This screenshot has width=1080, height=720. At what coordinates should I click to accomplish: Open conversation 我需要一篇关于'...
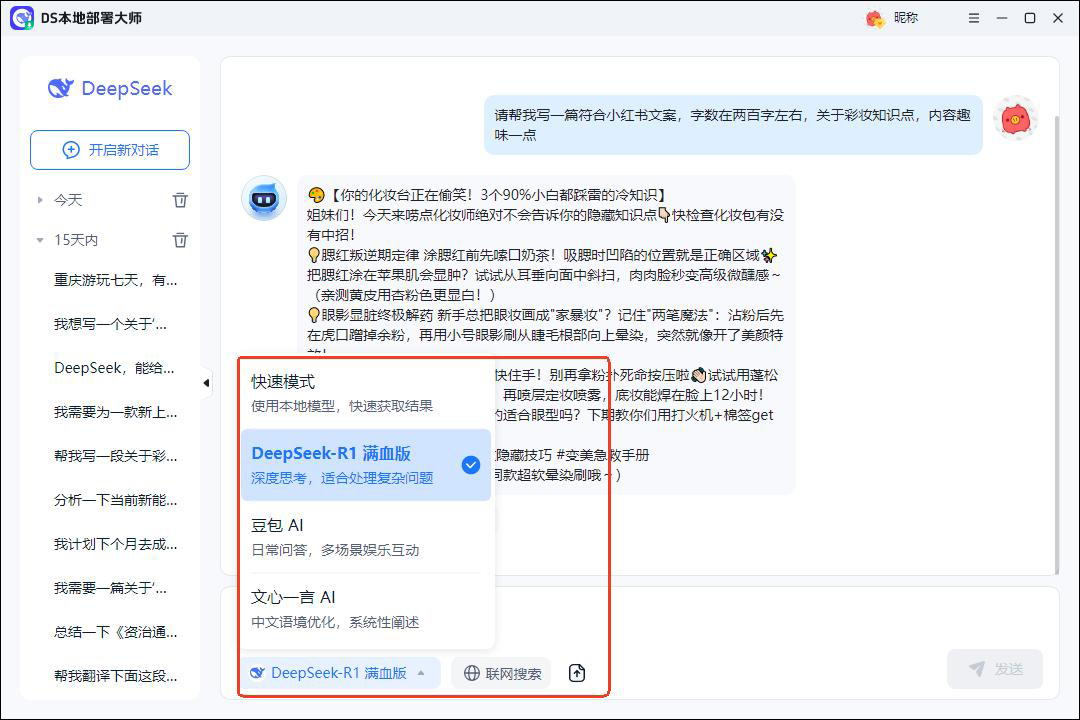[110, 588]
